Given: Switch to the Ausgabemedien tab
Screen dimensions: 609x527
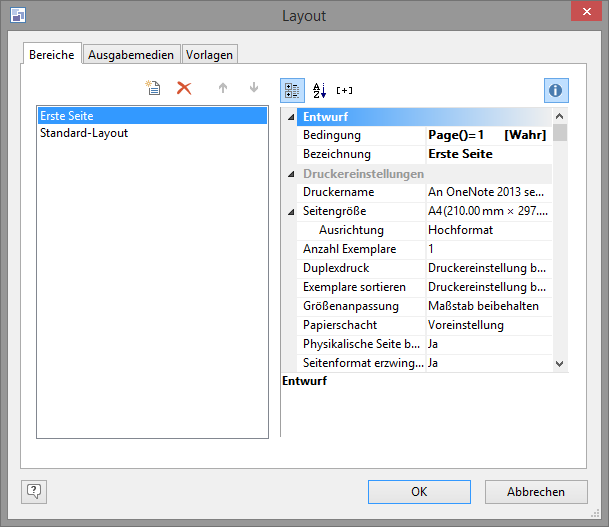Looking at the screenshot, I should click(x=131, y=54).
